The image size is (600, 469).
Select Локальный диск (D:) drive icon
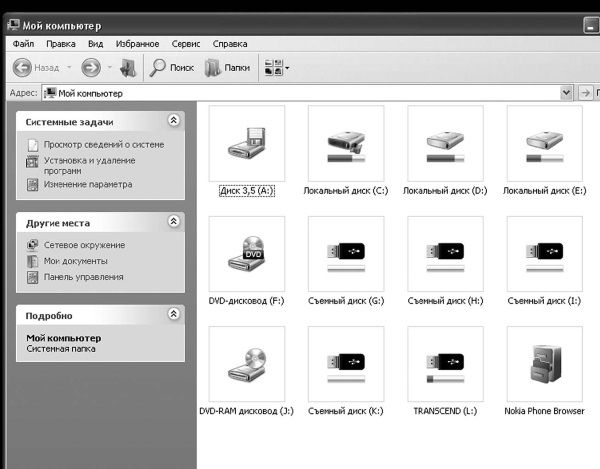click(445, 144)
